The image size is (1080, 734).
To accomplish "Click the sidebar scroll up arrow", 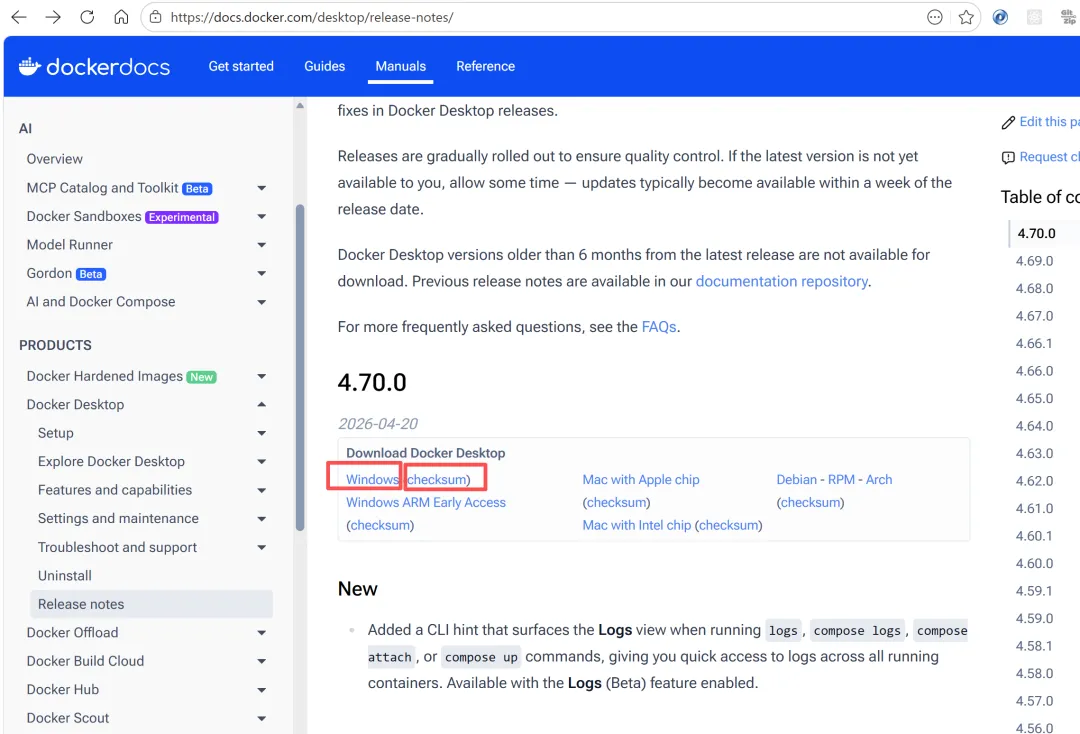I will (300, 105).
